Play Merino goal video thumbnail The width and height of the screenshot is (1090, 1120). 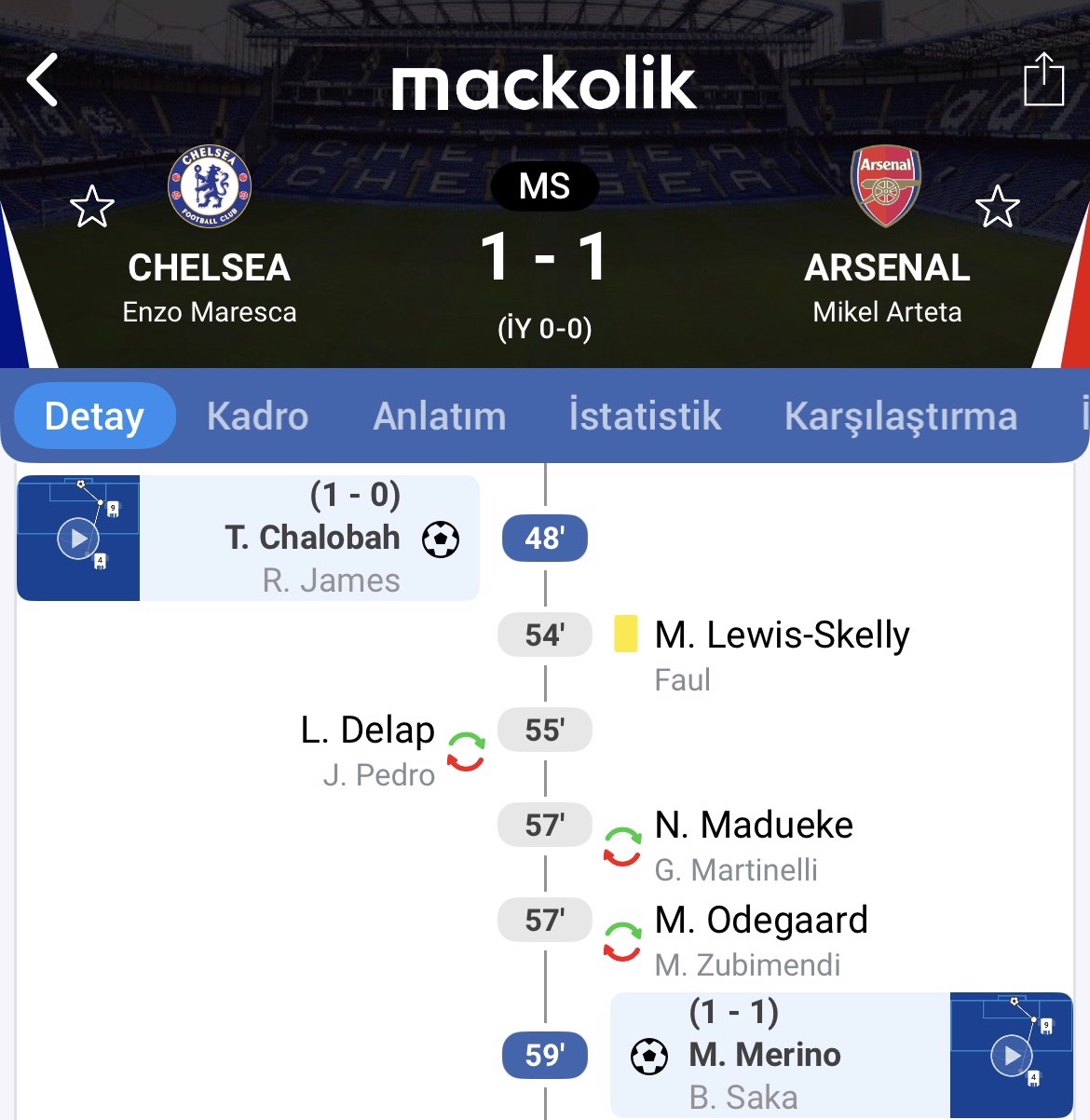point(1012,1055)
